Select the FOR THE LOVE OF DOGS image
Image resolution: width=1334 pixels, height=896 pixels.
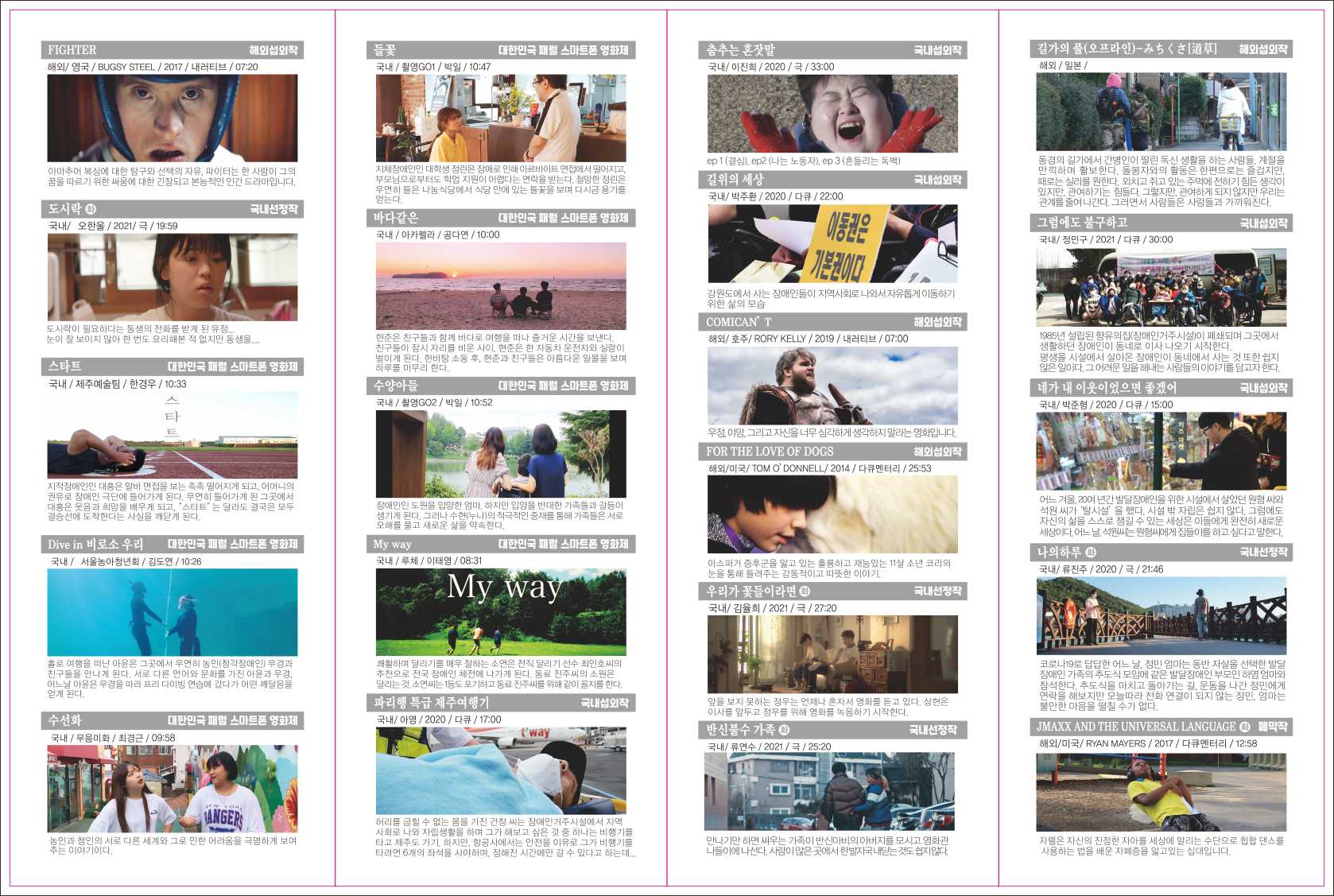[832, 514]
